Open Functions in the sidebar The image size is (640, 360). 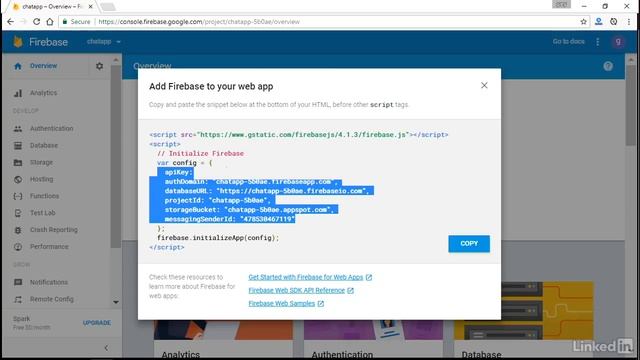point(44,196)
